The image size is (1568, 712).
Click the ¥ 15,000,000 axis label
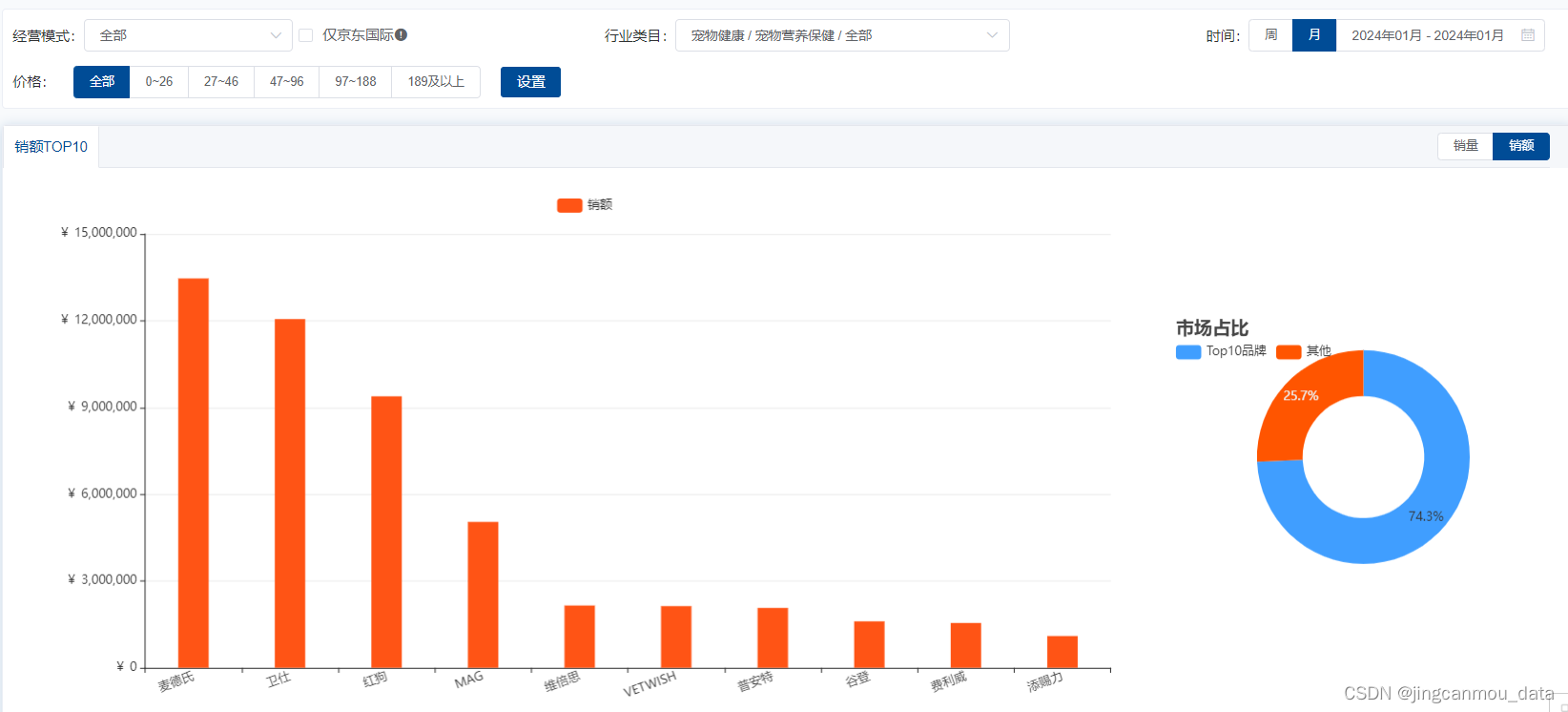point(99,233)
